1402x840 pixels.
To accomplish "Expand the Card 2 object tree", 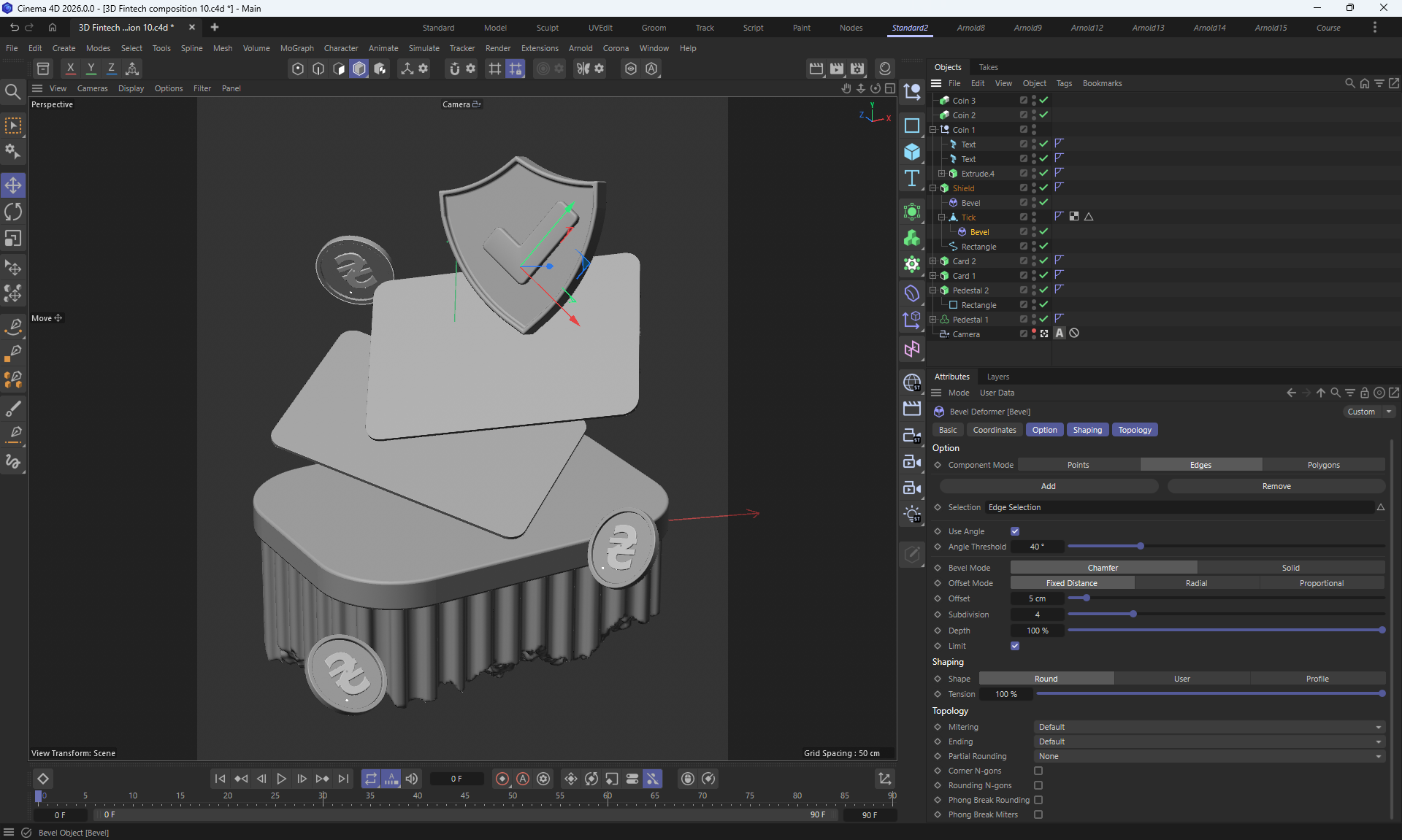I will coord(932,261).
